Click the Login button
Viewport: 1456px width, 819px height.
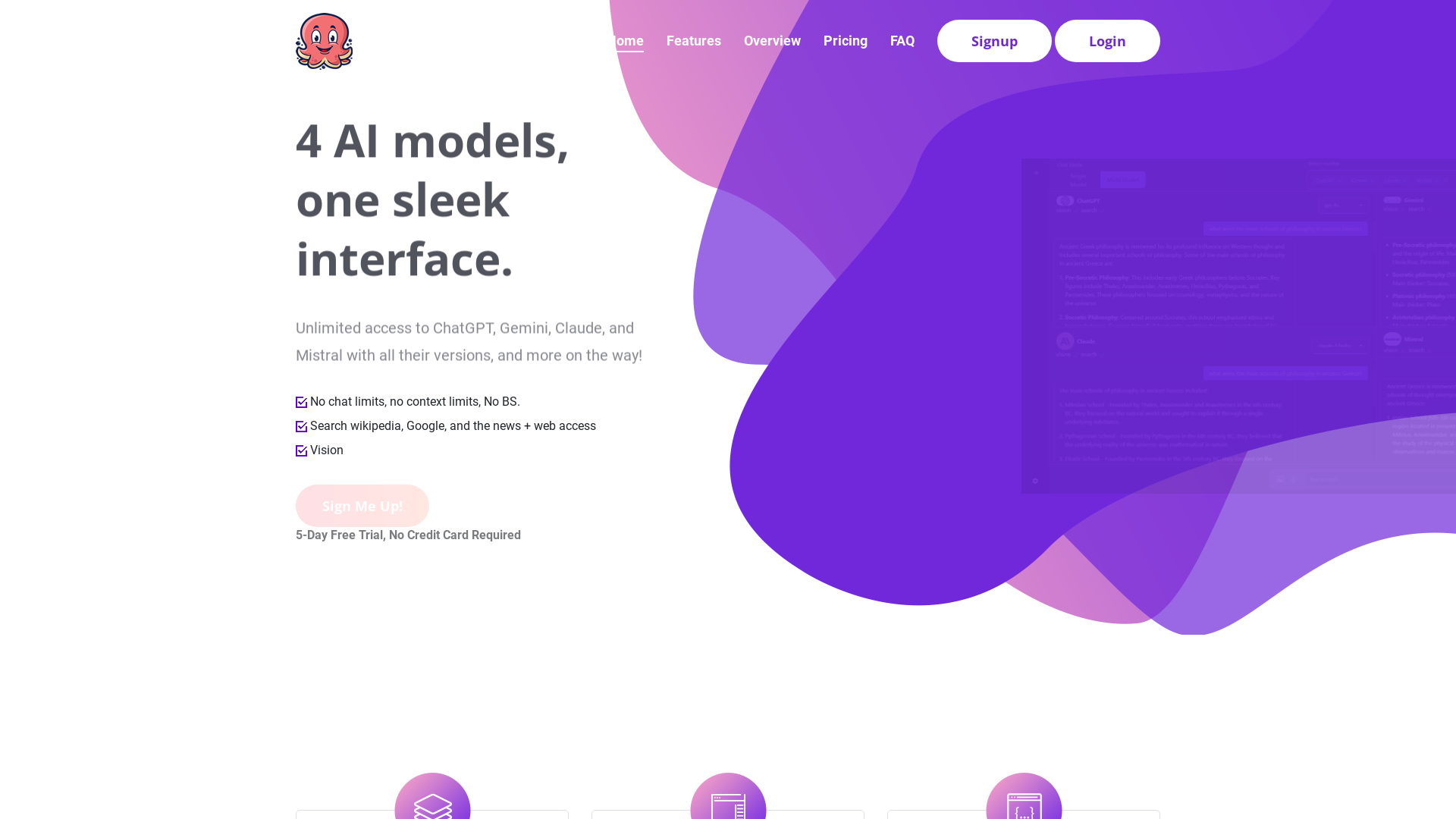[1107, 41]
